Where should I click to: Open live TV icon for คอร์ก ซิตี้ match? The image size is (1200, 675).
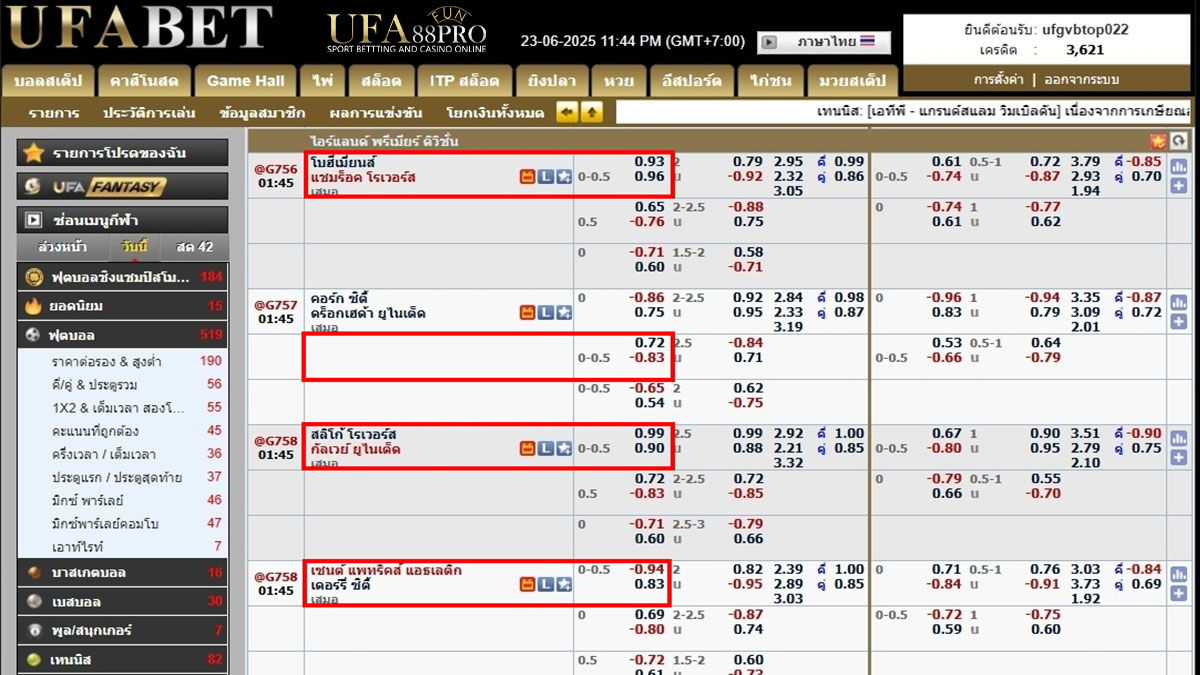click(x=527, y=313)
